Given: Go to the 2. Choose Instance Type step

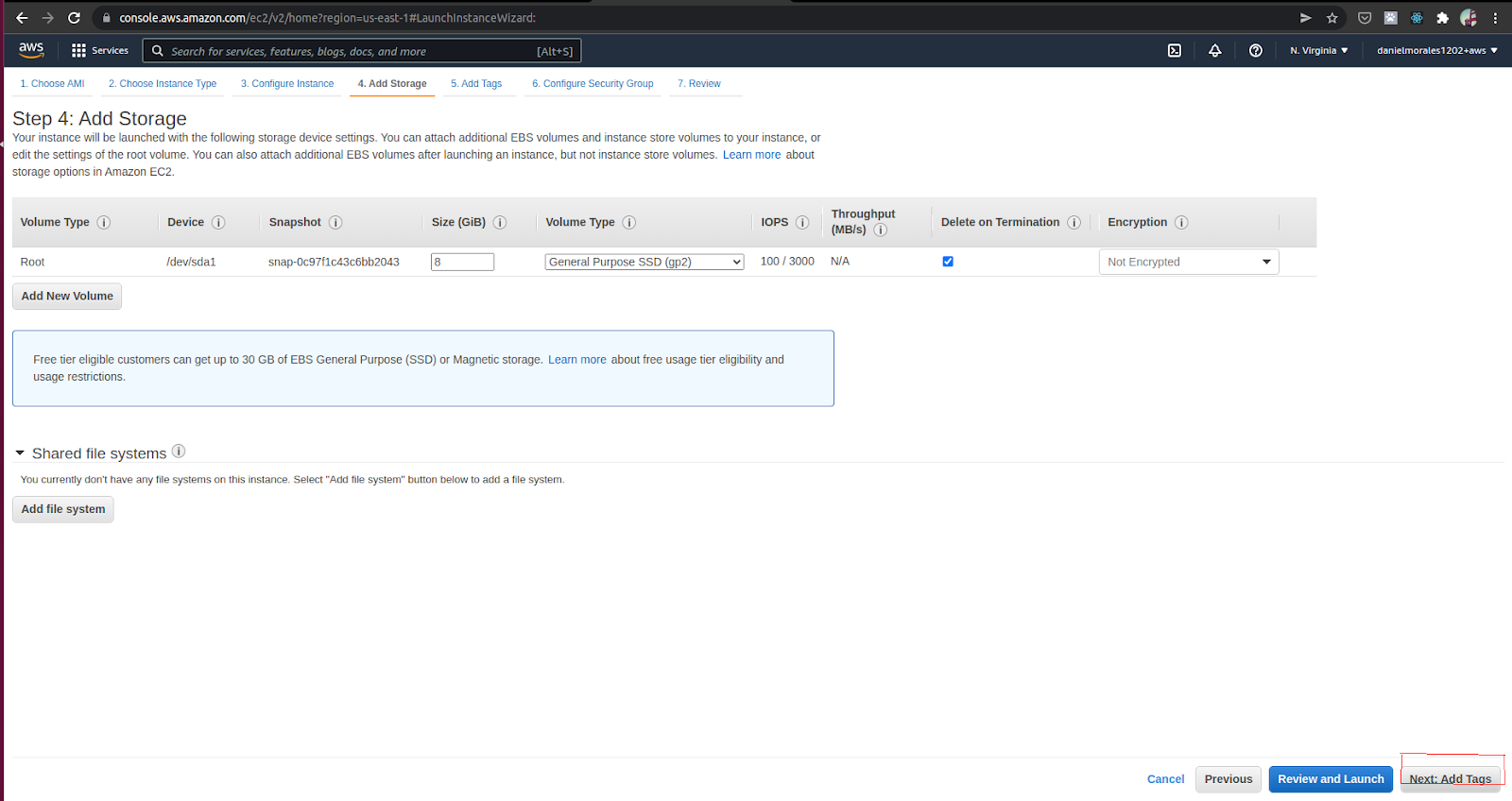Looking at the screenshot, I should 163,84.
